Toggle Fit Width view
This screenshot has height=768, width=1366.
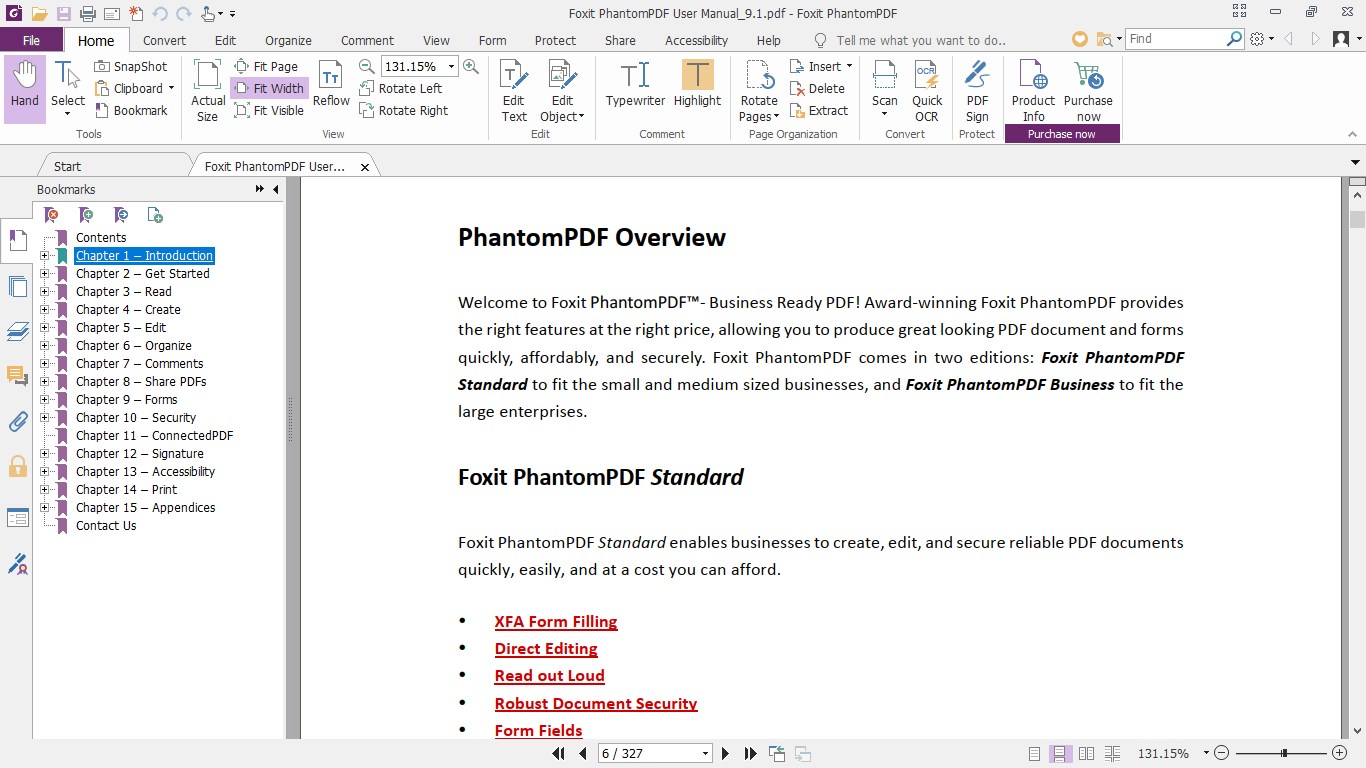pos(269,88)
